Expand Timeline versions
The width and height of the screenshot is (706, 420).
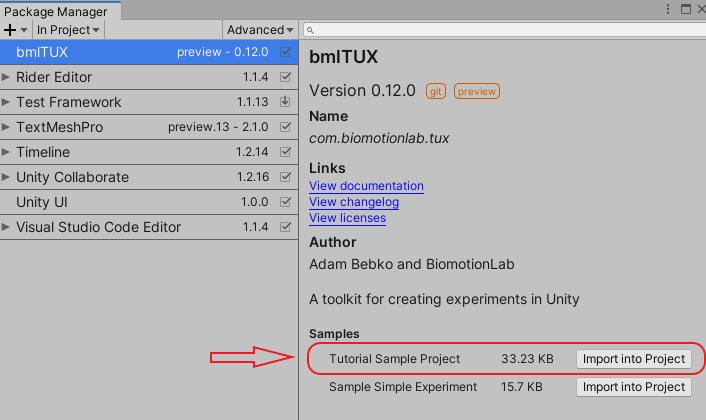[x=5, y=152]
